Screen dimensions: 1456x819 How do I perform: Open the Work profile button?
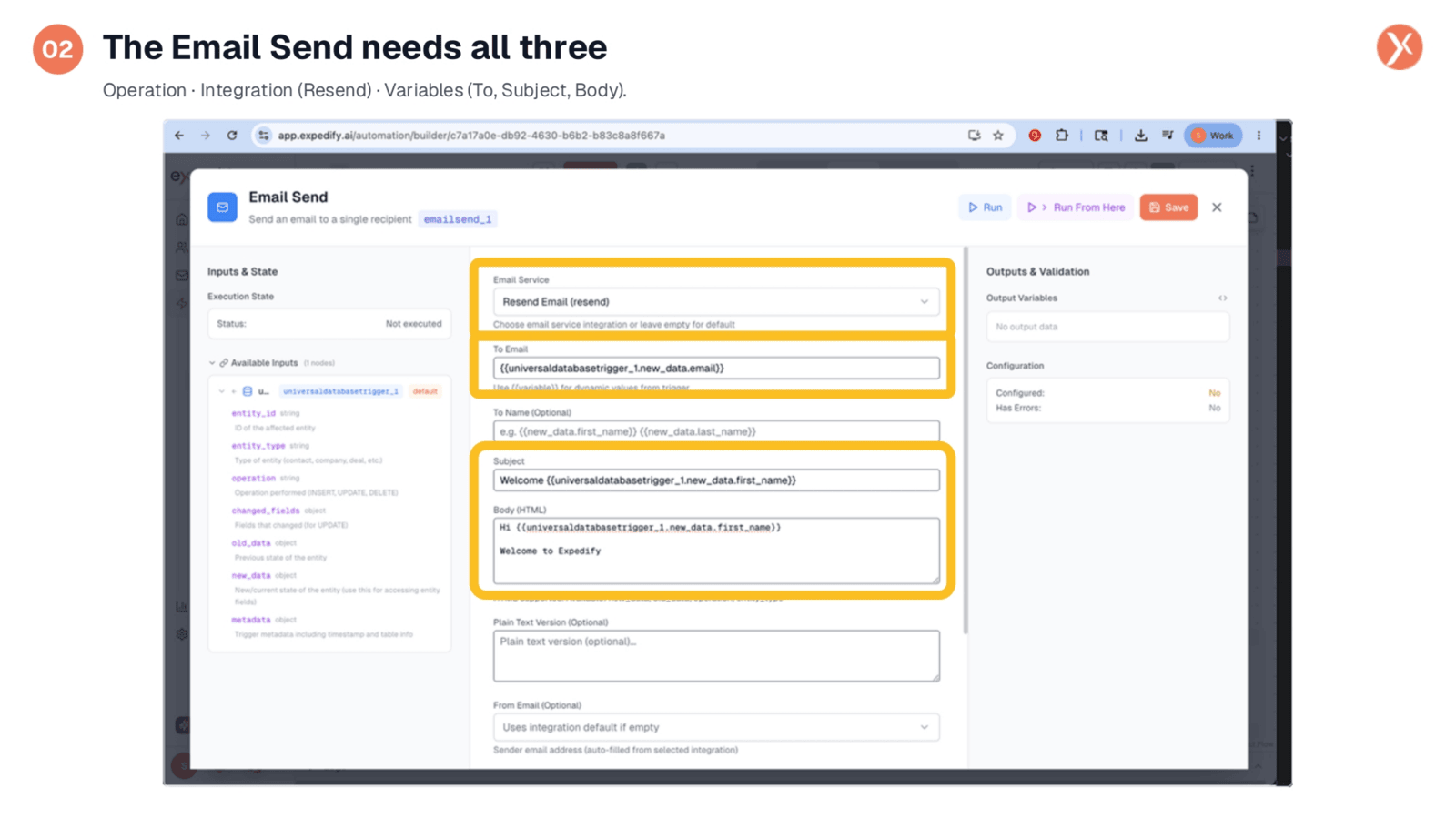coord(1213,136)
